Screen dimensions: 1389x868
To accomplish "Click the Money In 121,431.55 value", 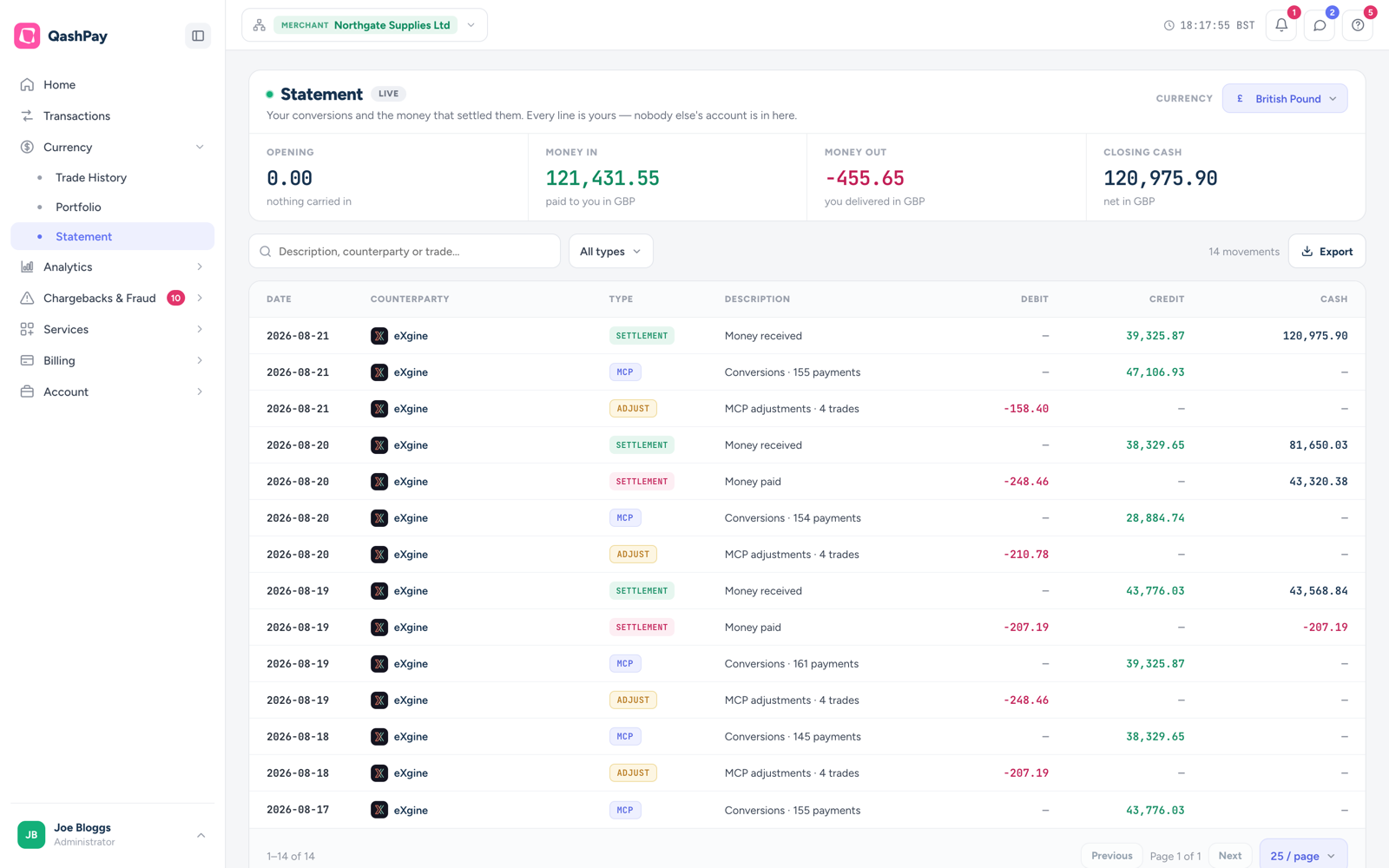I will tap(602, 178).
